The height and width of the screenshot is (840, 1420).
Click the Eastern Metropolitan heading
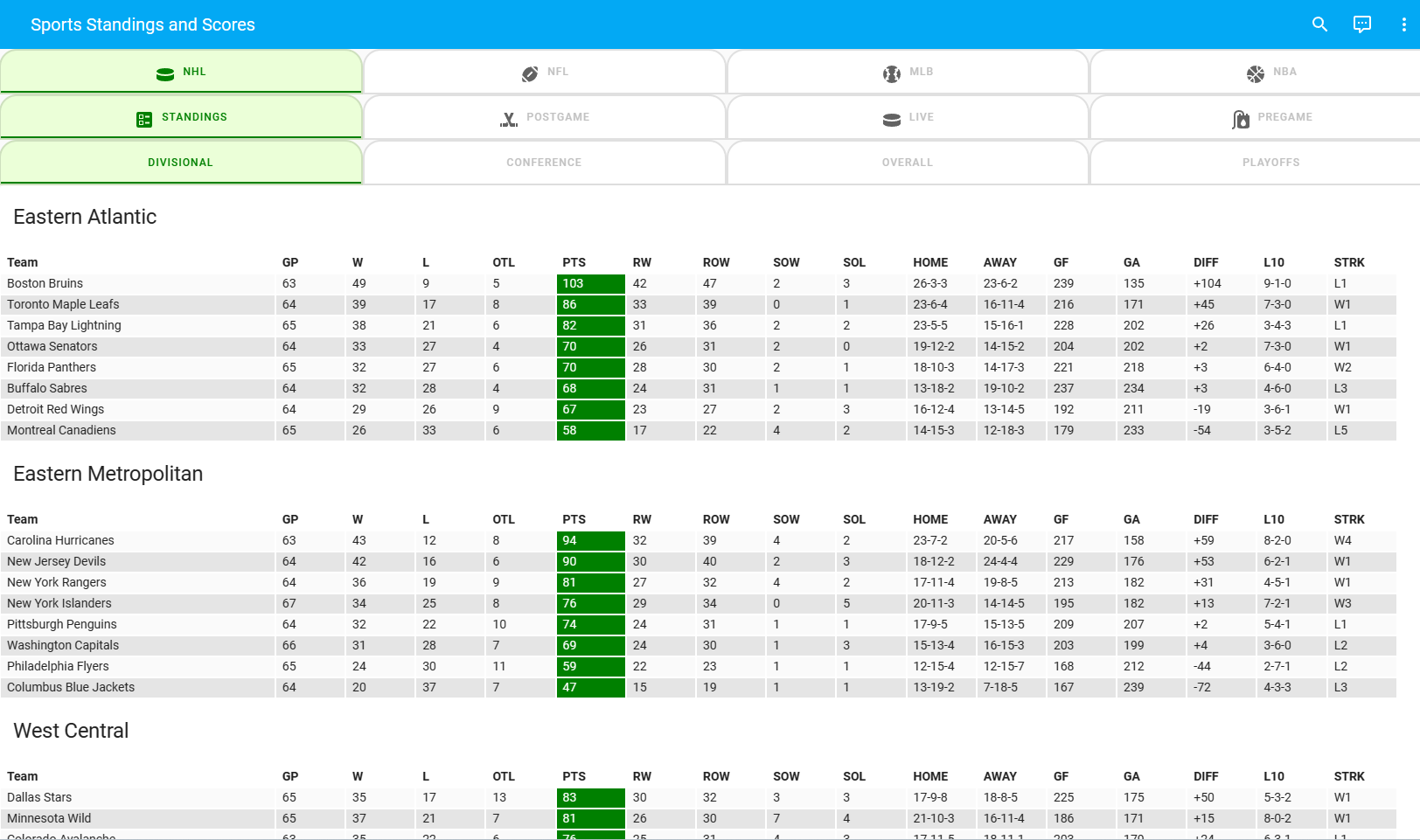click(108, 474)
